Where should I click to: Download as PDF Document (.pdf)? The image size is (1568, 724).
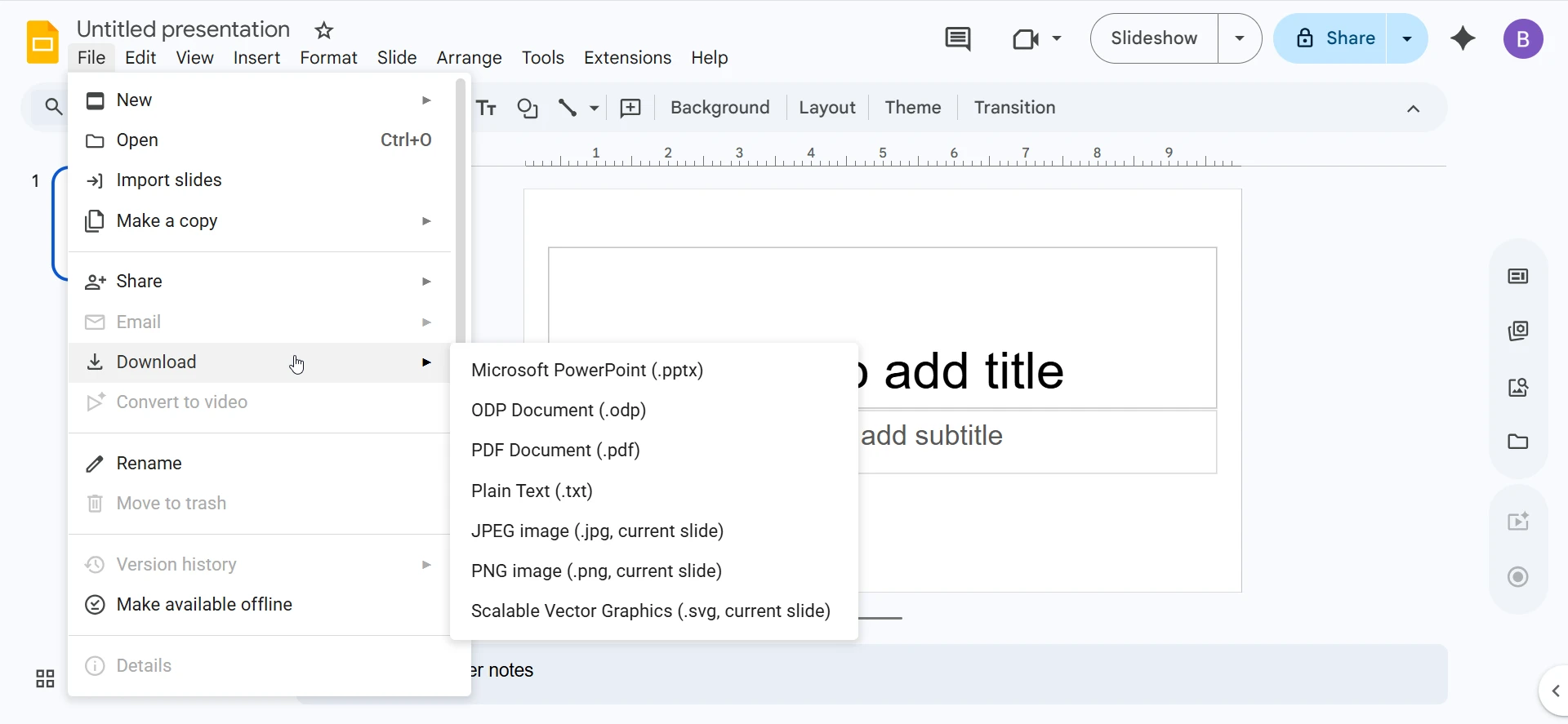(555, 451)
